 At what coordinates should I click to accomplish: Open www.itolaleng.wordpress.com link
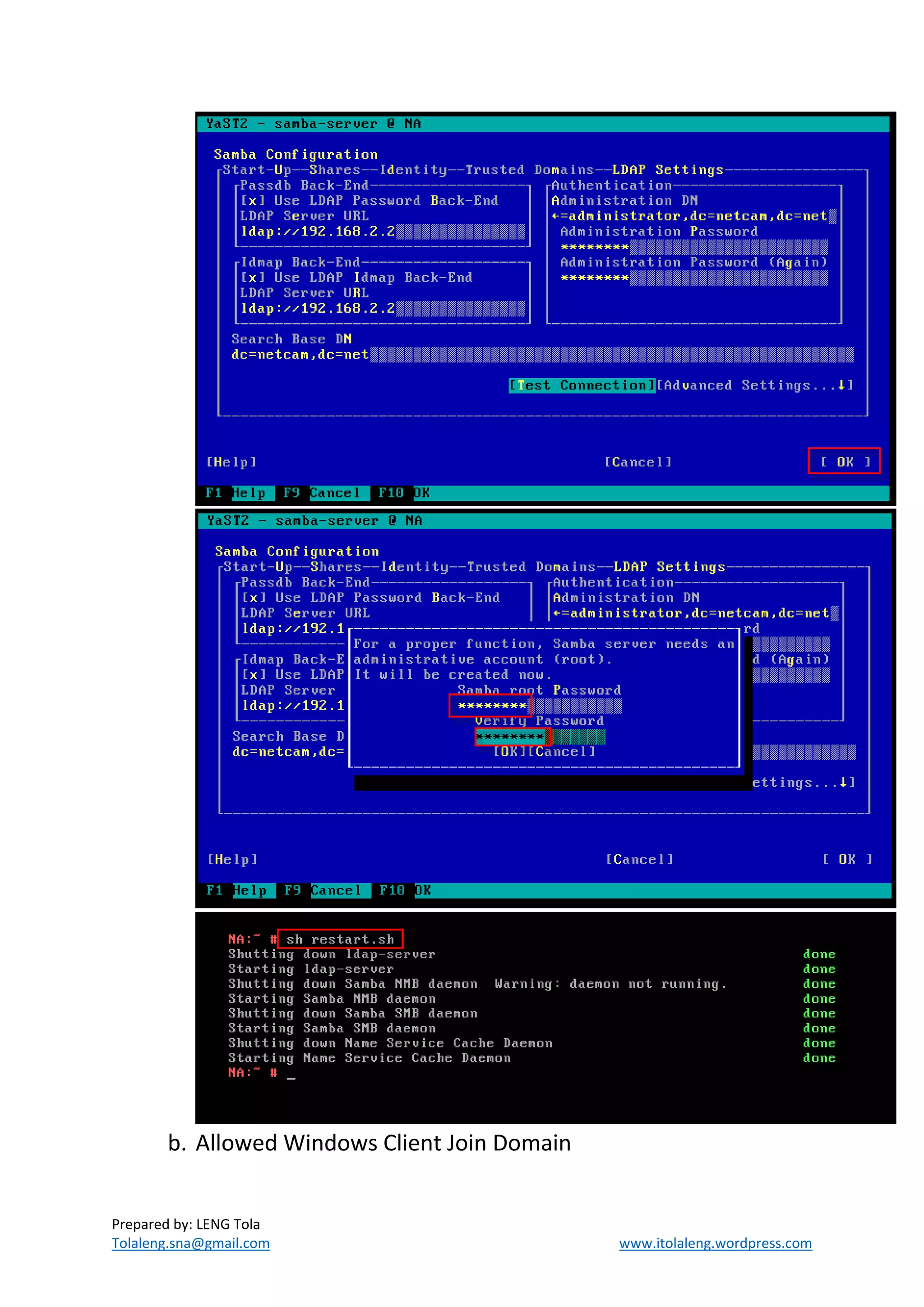click(715, 1243)
